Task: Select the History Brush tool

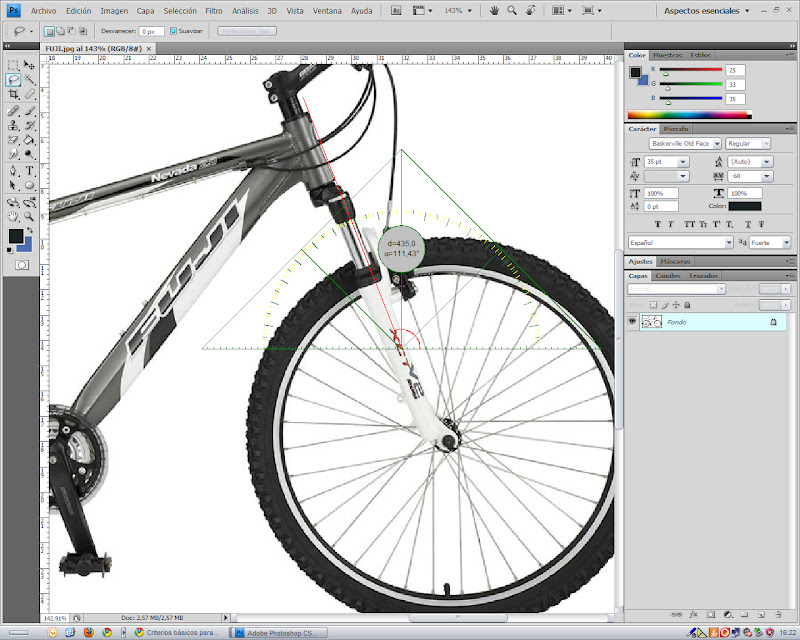Action: [29, 125]
